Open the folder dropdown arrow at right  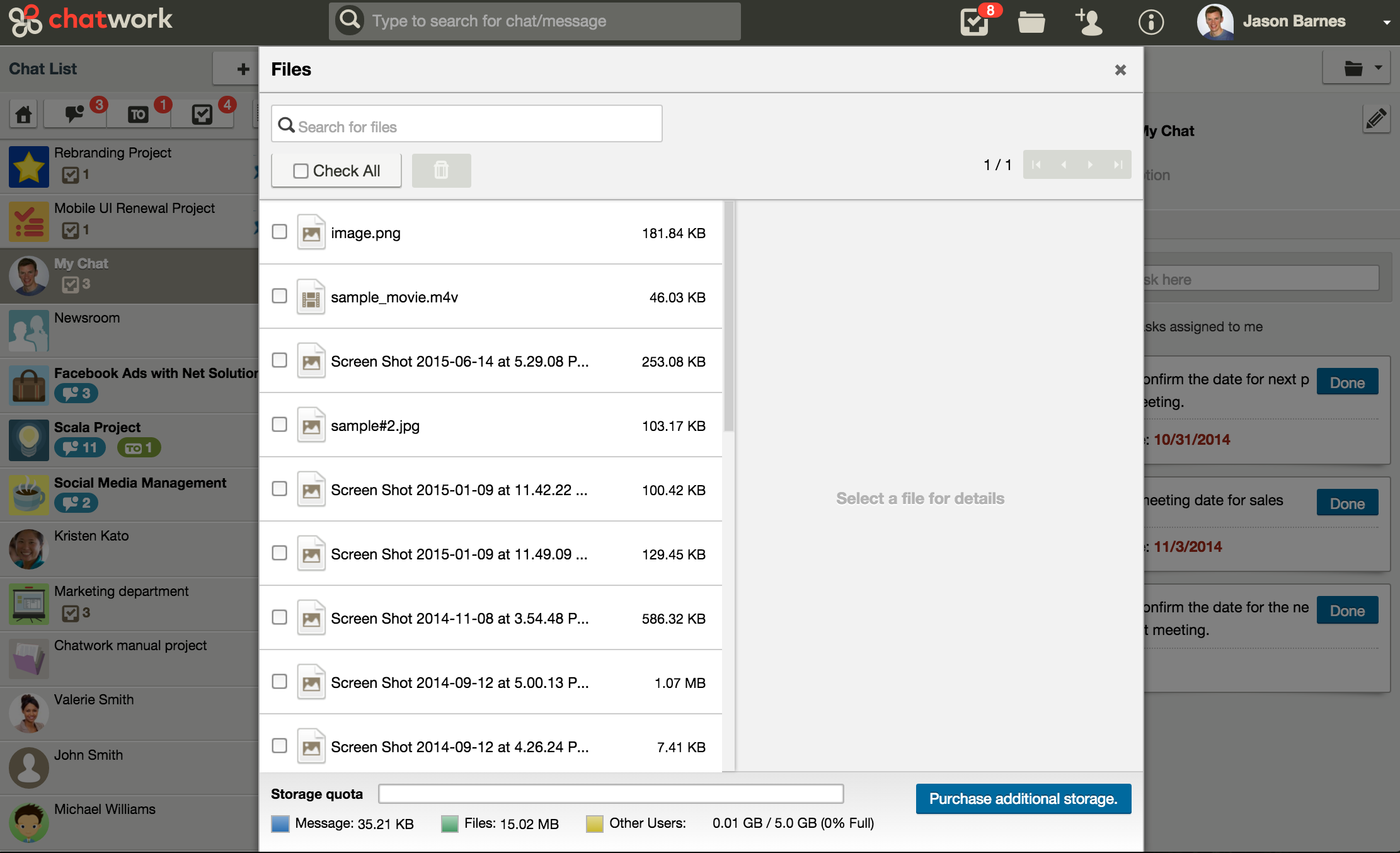pos(1378,68)
